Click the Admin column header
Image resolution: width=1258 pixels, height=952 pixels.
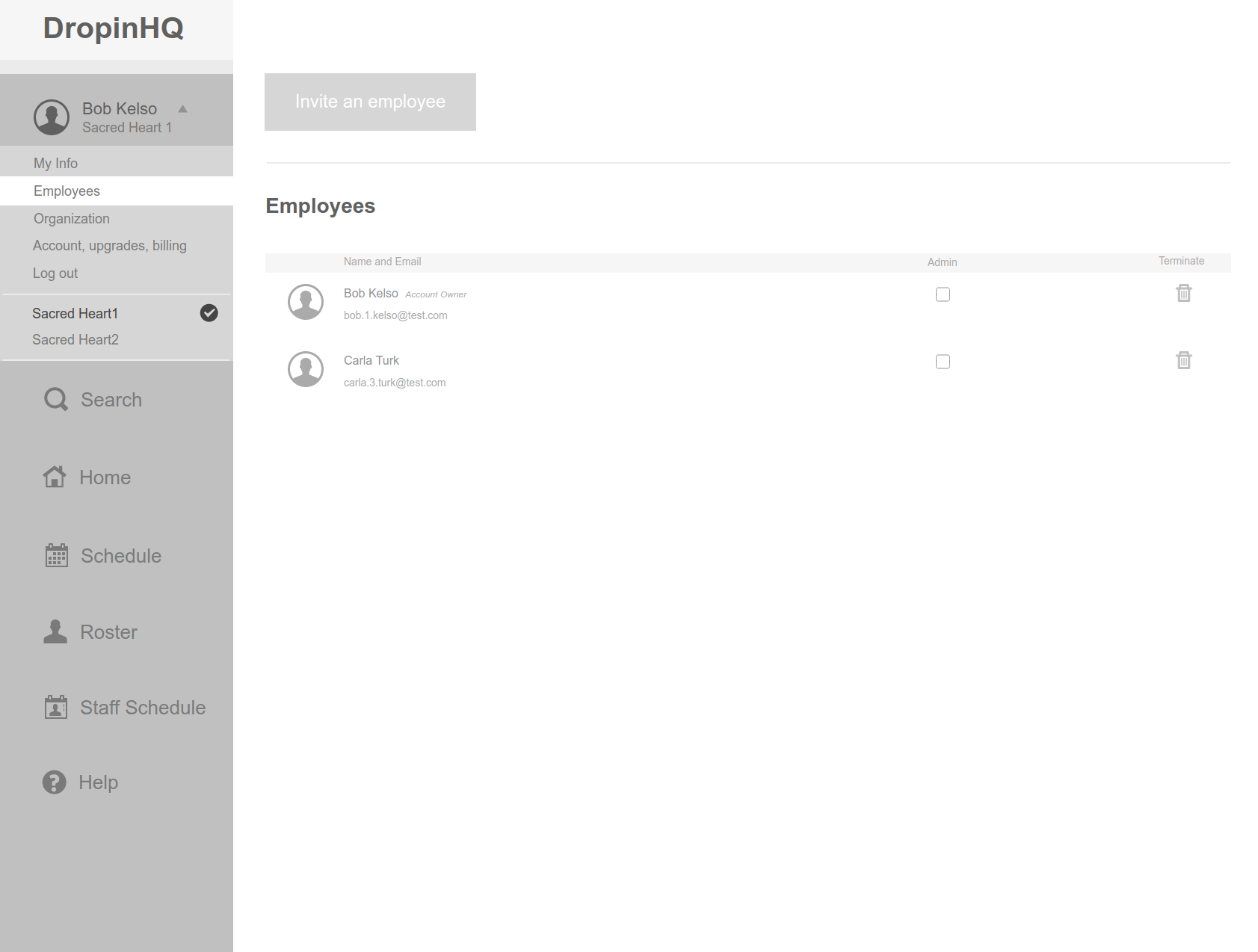(x=943, y=262)
